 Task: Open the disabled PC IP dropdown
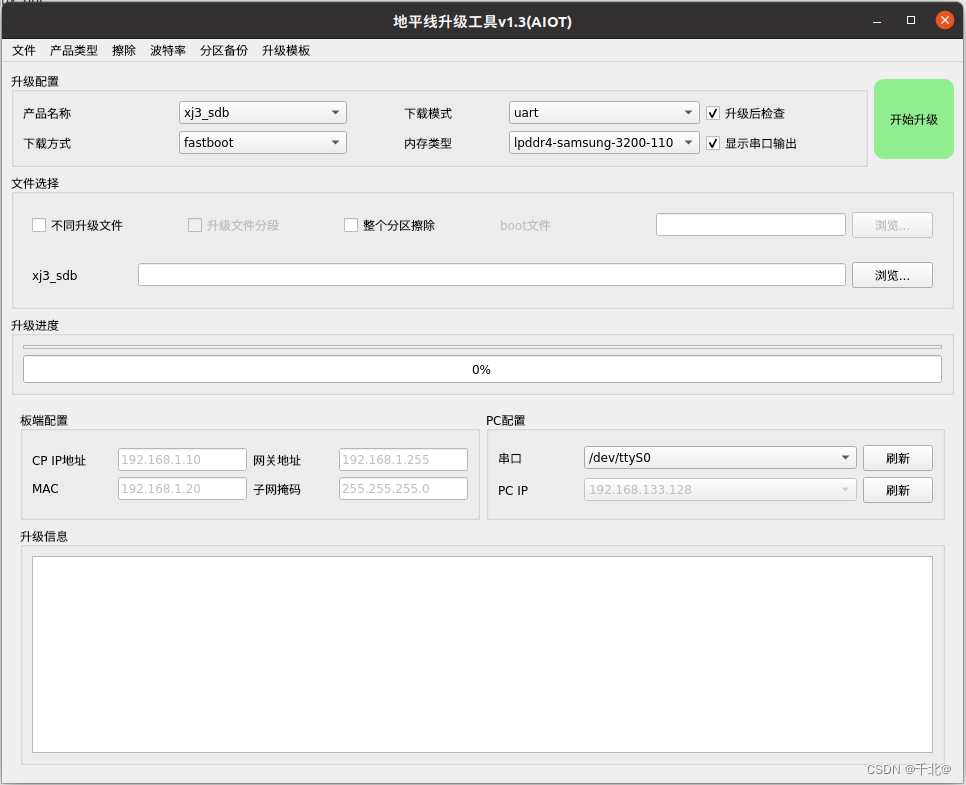720,490
